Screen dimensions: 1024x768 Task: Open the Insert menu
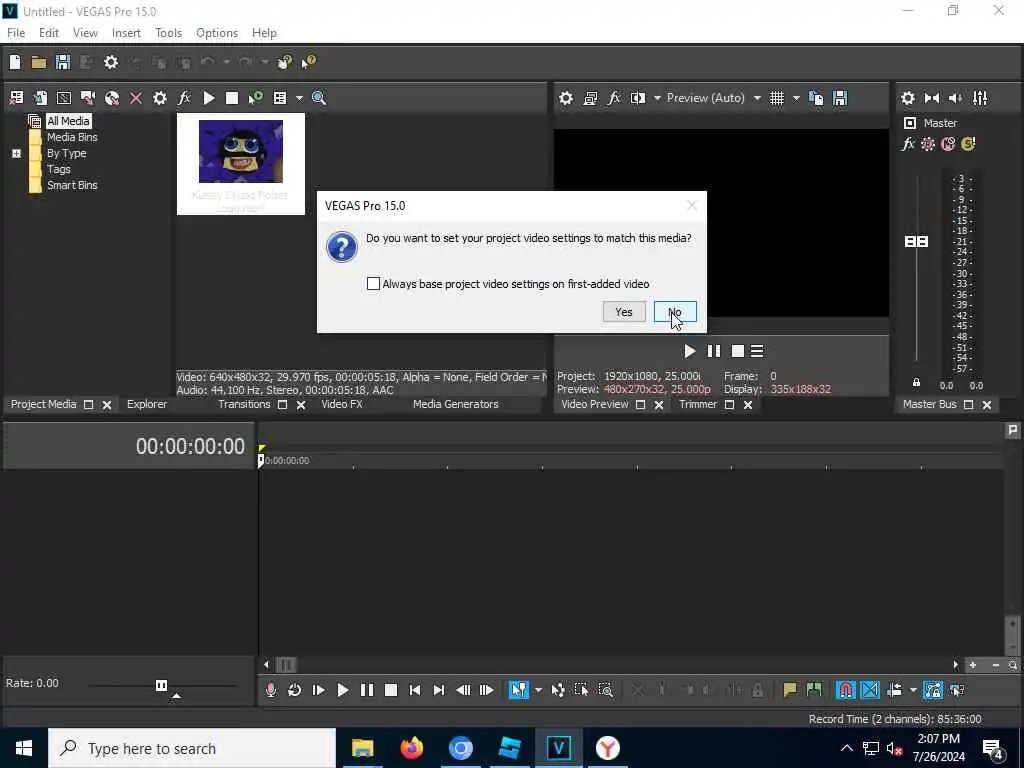126,33
